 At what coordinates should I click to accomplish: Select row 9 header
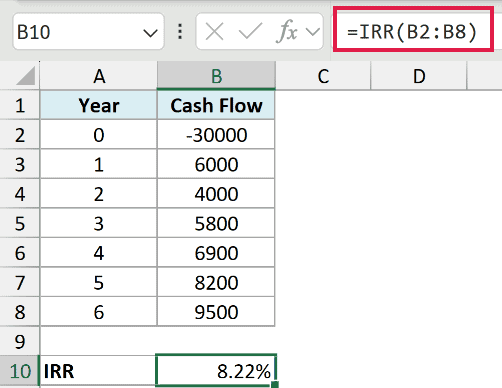[x=20, y=341]
